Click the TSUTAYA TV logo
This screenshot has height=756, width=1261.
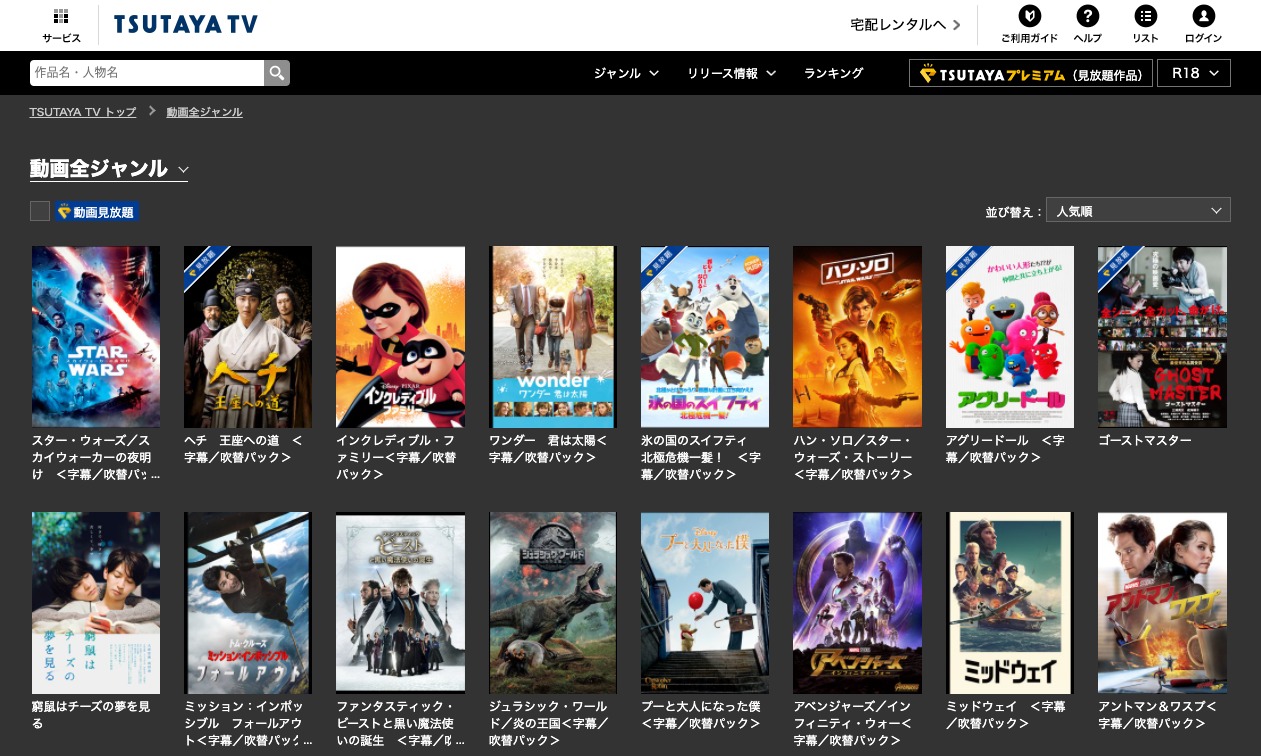pos(185,24)
